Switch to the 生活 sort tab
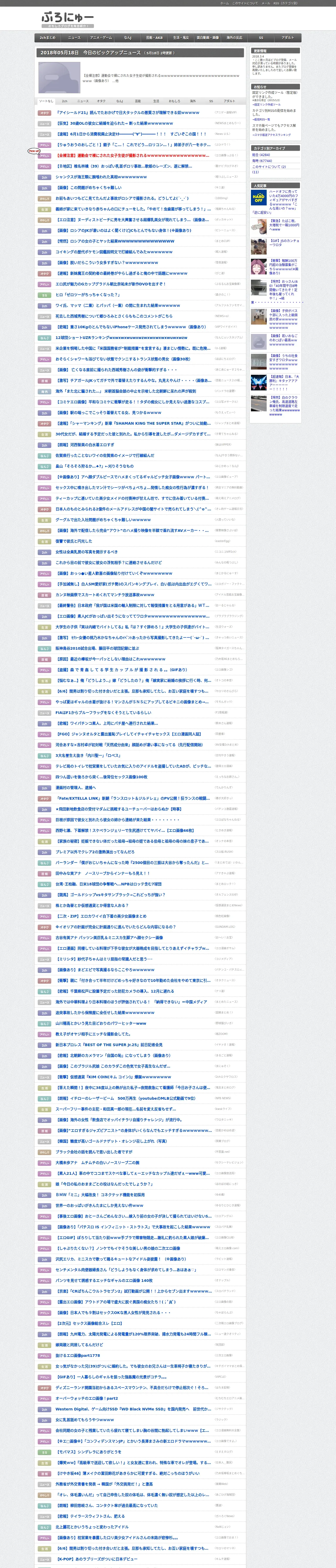This screenshot has height=1568, width=336. [156, 101]
